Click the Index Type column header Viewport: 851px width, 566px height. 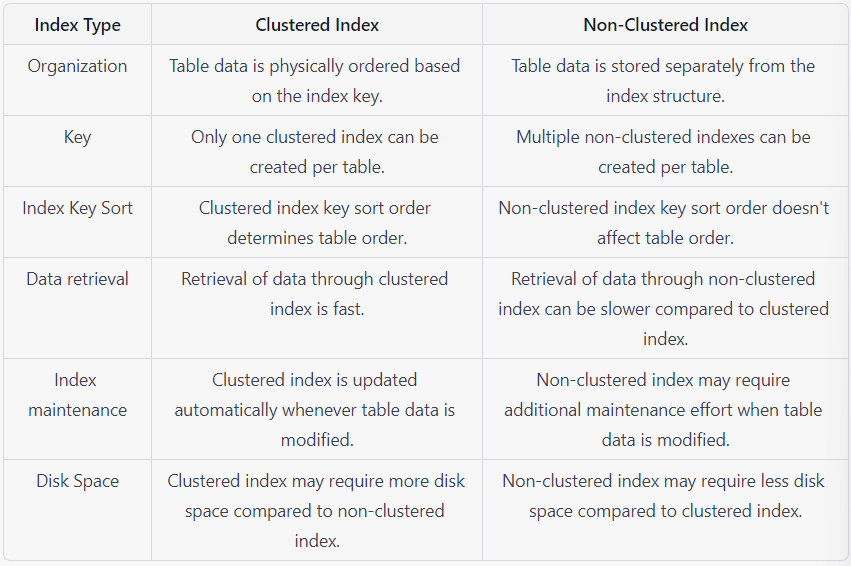point(78,25)
